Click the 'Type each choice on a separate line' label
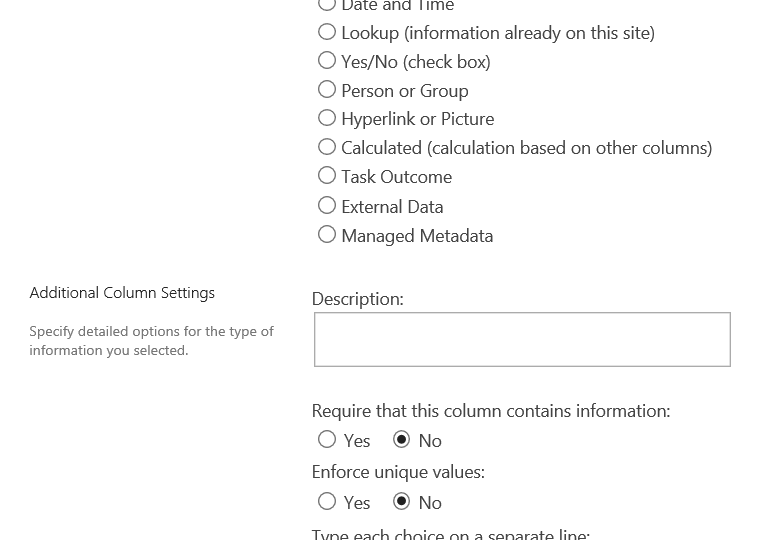768x540 pixels. click(450, 533)
